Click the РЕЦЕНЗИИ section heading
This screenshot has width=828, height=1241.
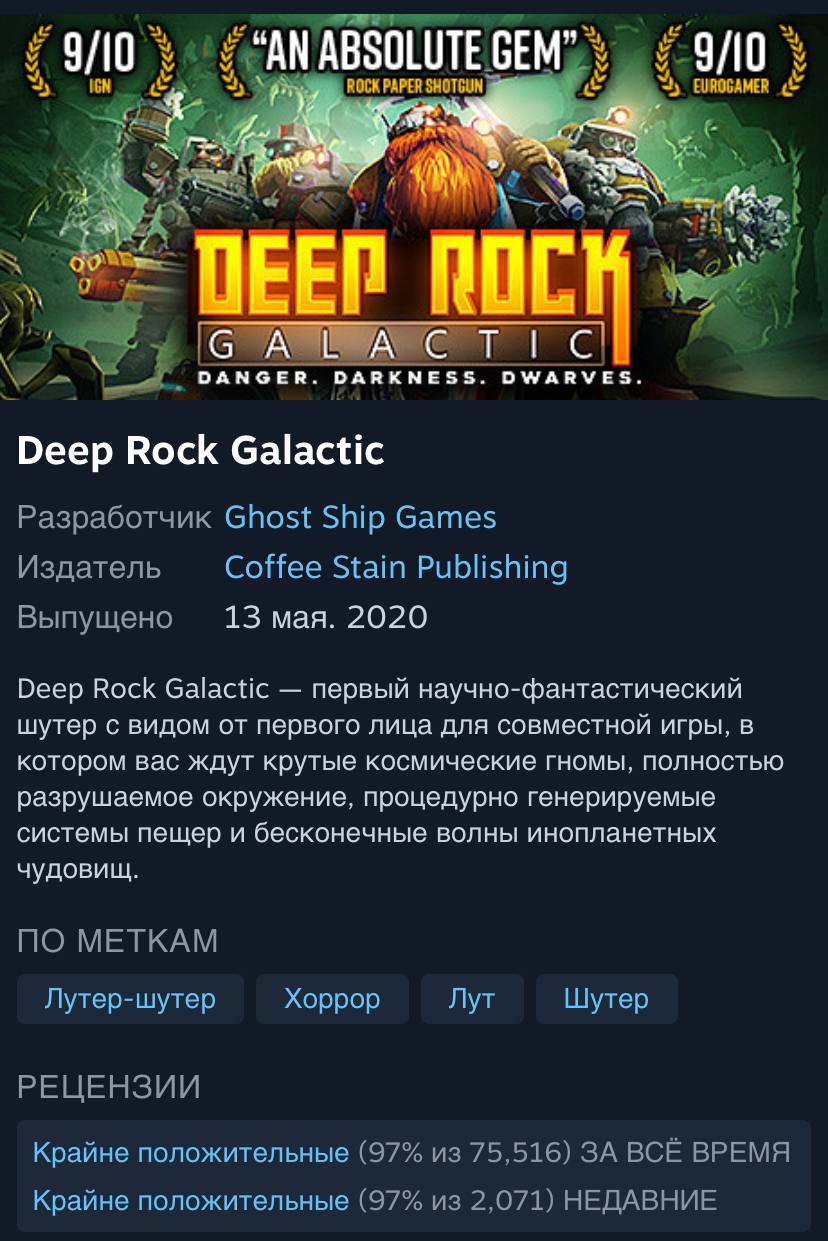[109, 1087]
